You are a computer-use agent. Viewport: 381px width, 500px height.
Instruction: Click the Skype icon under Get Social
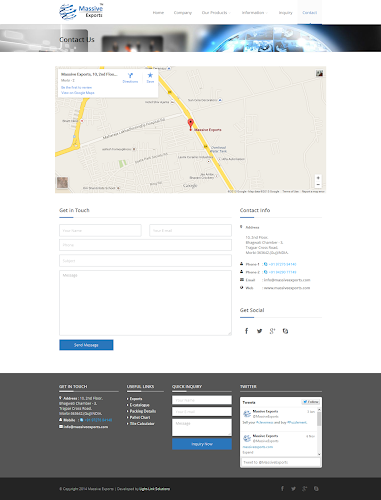click(x=285, y=331)
